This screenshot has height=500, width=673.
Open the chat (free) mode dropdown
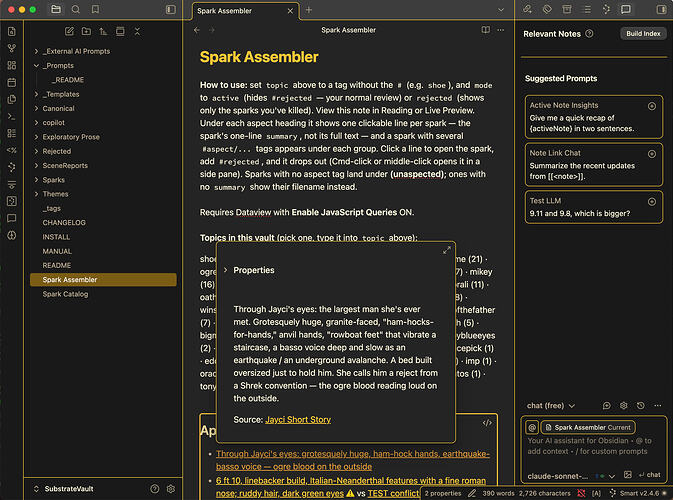coord(551,406)
